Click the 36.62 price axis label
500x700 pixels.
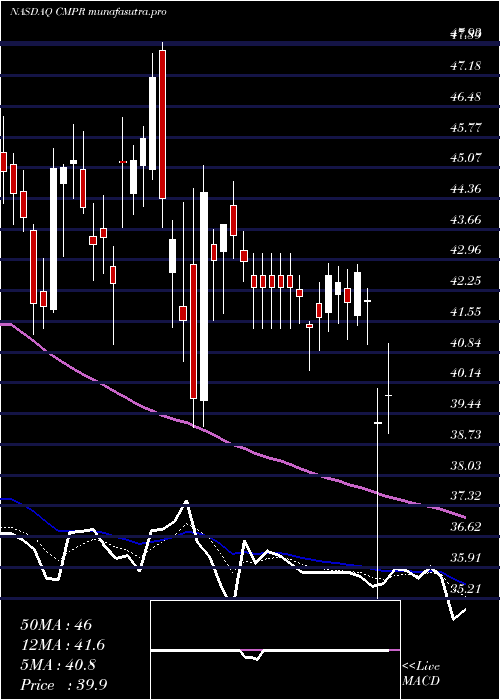point(466,526)
